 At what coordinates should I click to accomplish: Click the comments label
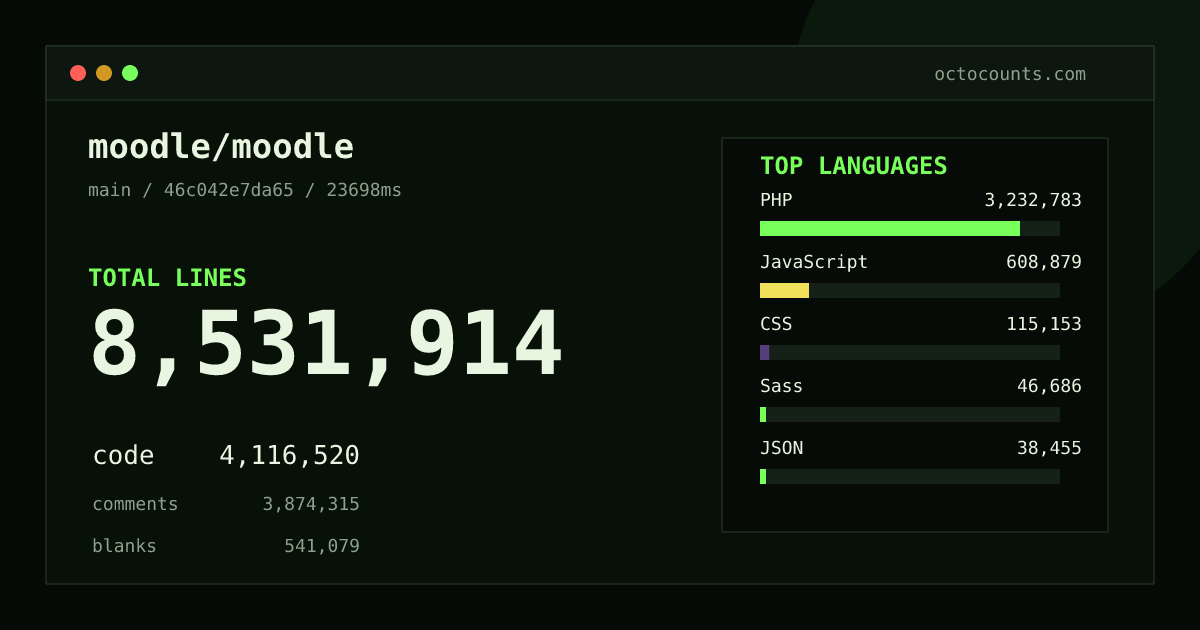(135, 504)
